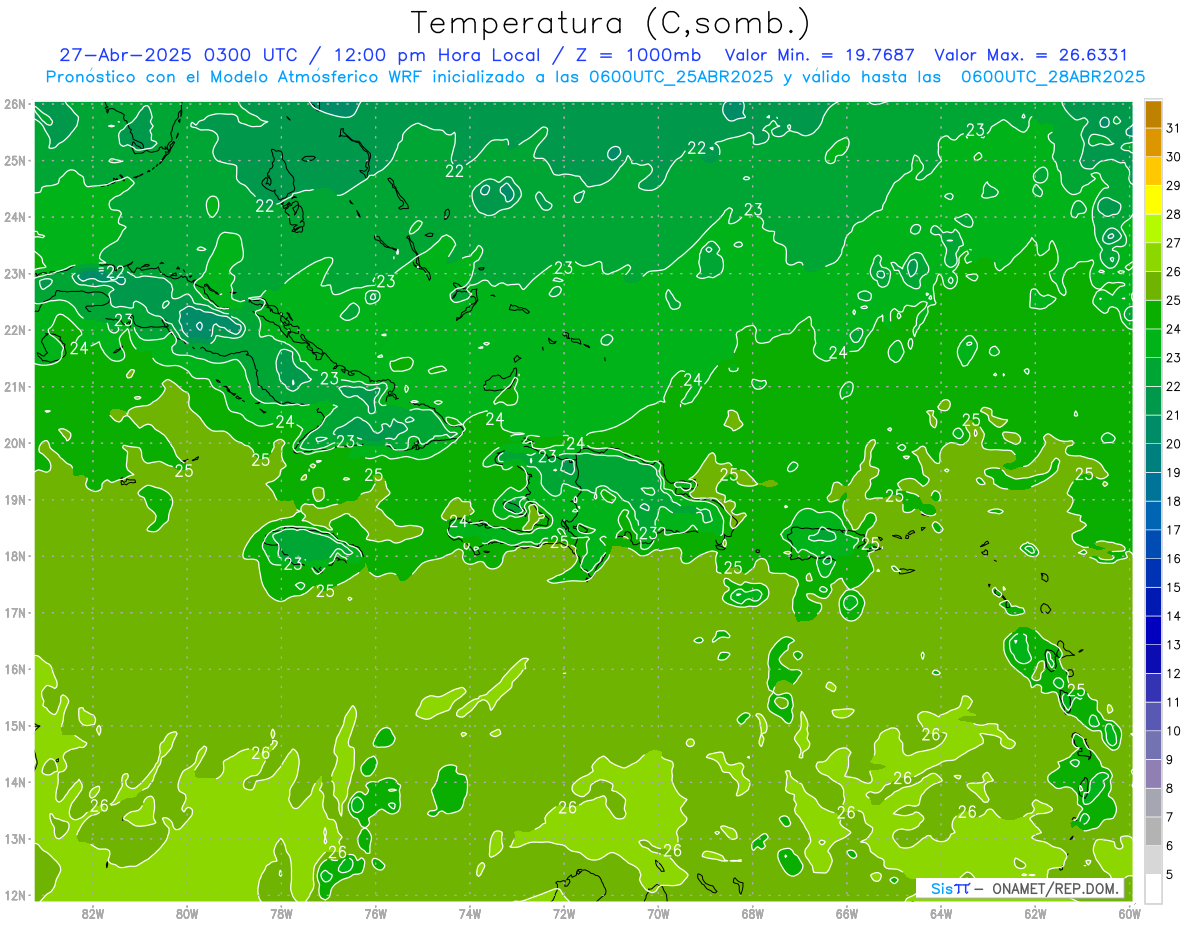This screenshot has width=1200, height=927.
Task: Click the "21N" latitude axis label
Action: 14,387
